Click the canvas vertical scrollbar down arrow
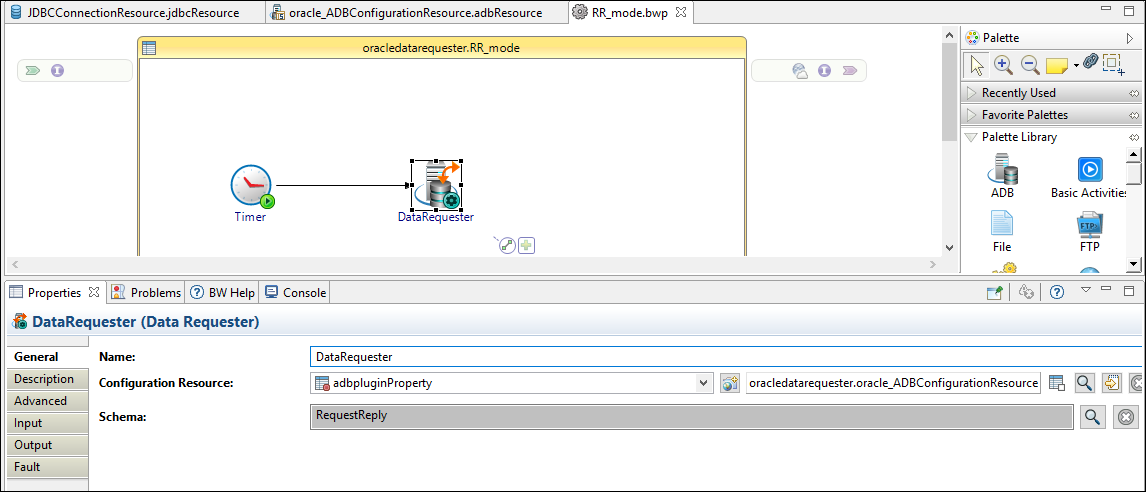Image resolution: width=1146 pixels, height=492 pixels. click(949, 249)
